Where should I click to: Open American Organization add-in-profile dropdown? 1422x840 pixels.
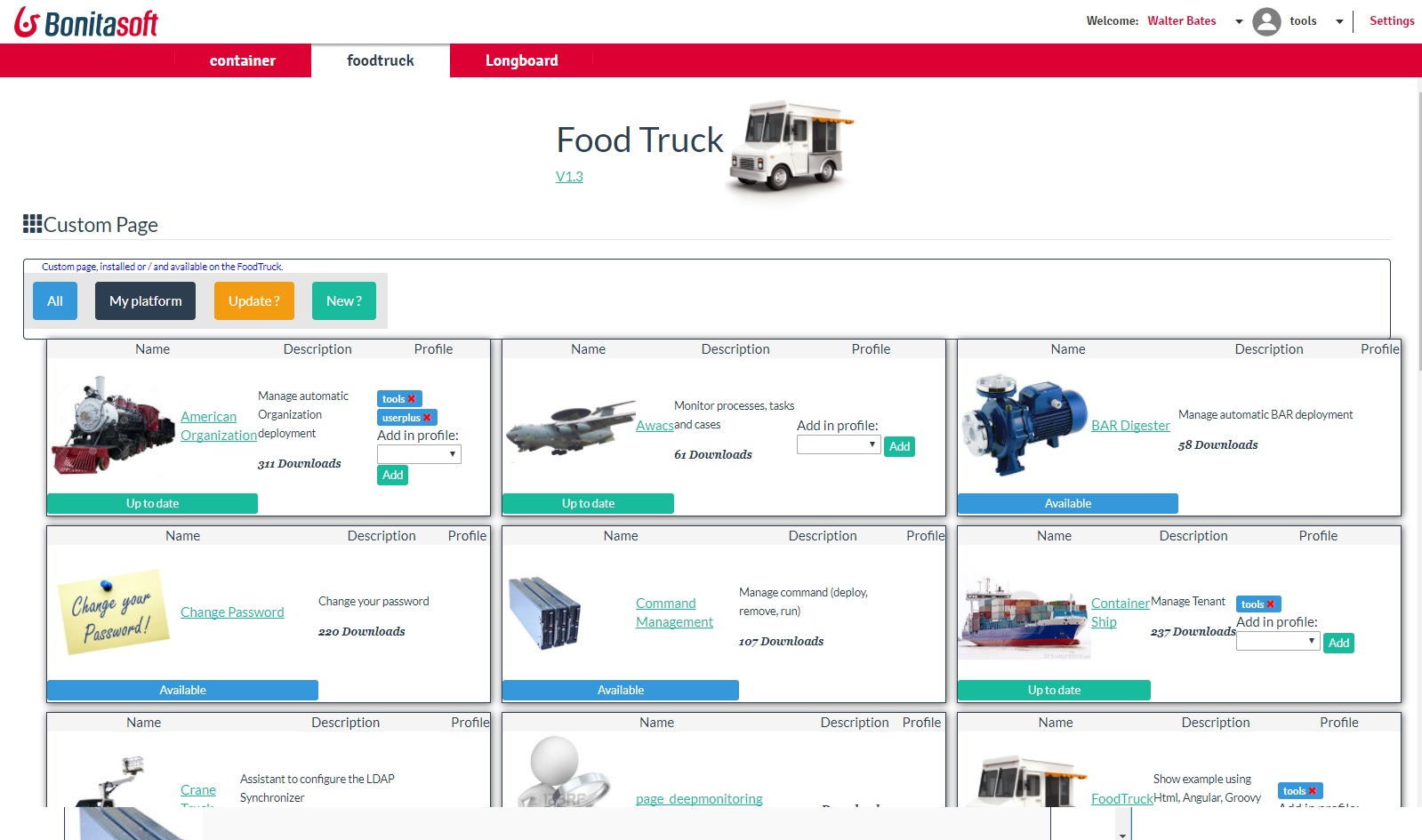[x=419, y=454]
